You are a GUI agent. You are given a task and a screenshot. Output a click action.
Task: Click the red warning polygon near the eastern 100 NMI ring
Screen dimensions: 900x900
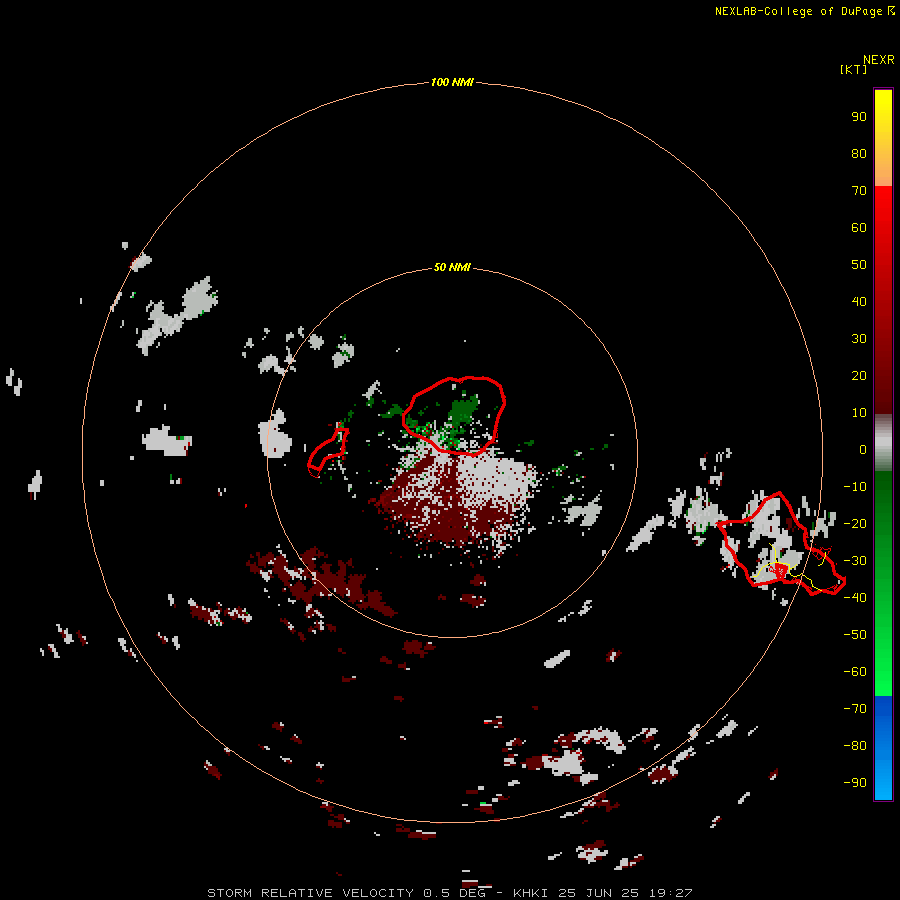(781, 544)
